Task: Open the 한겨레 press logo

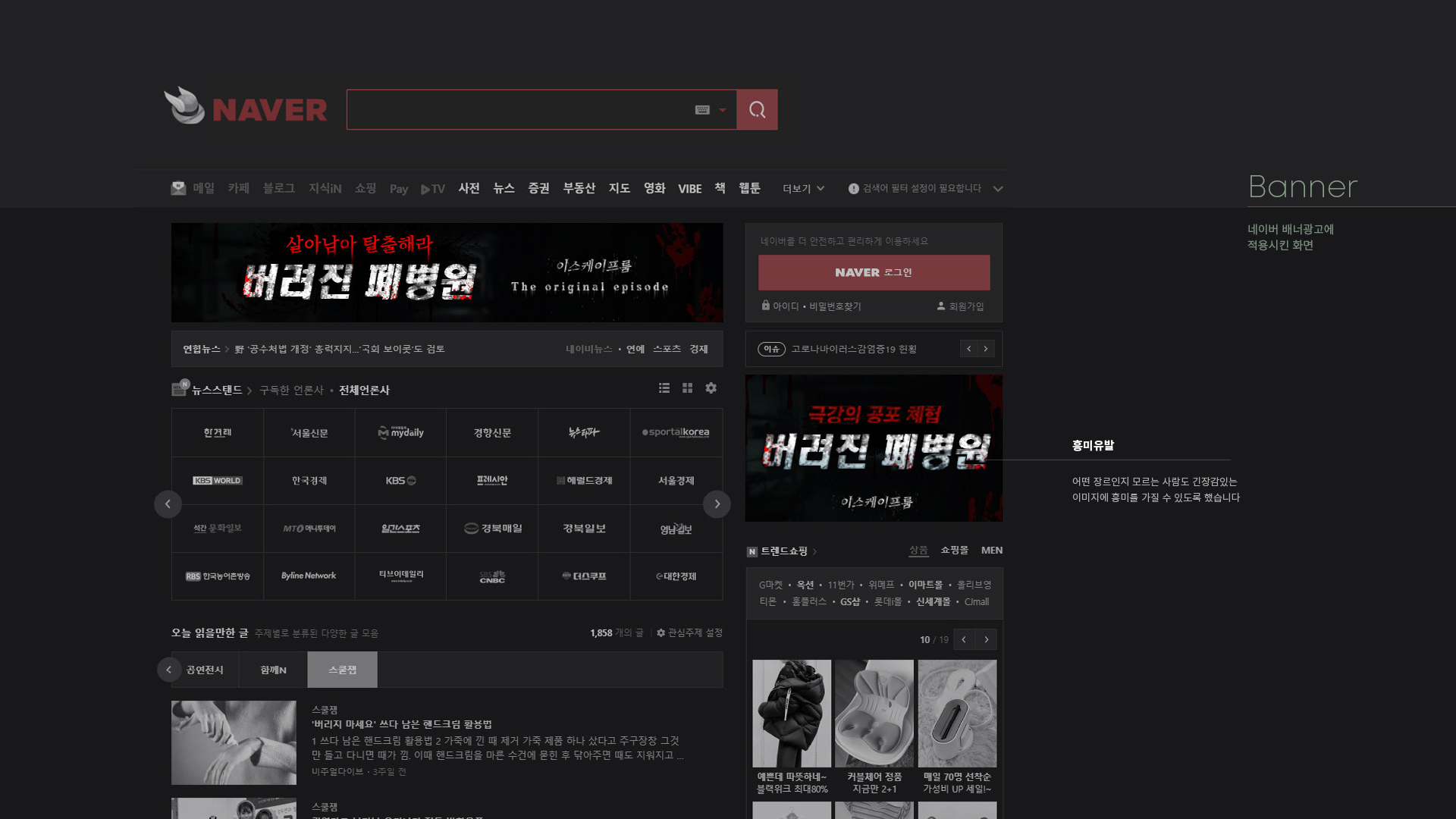Action: click(x=218, y=433)
